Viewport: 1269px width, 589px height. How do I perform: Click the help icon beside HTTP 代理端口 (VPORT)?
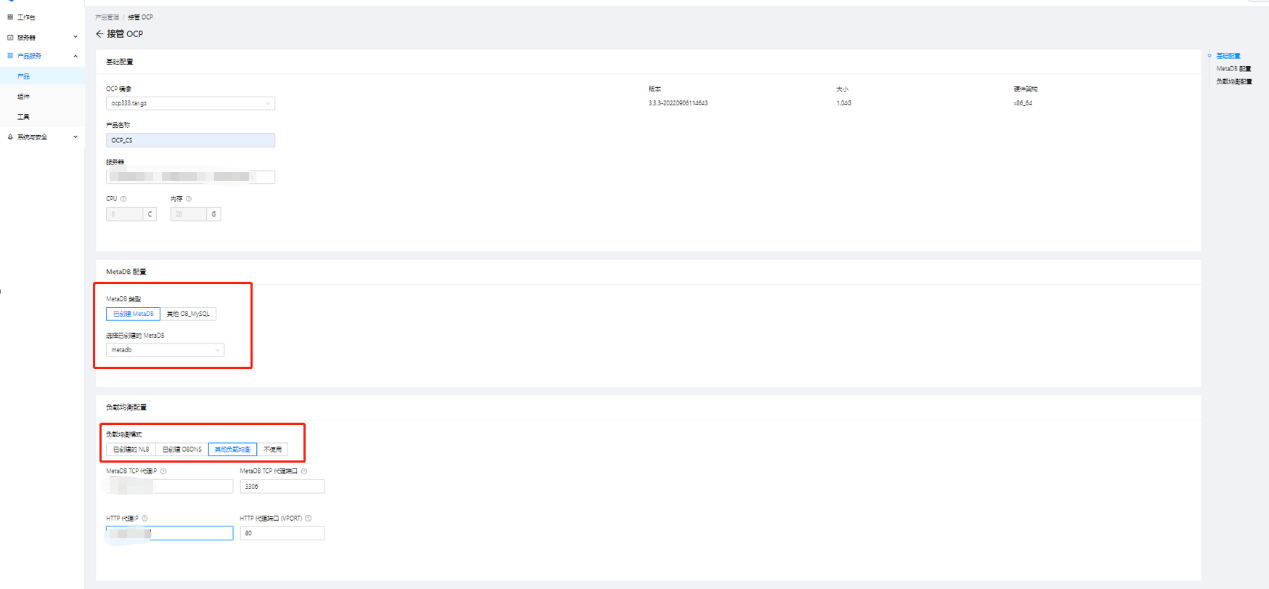pos(309,518)
